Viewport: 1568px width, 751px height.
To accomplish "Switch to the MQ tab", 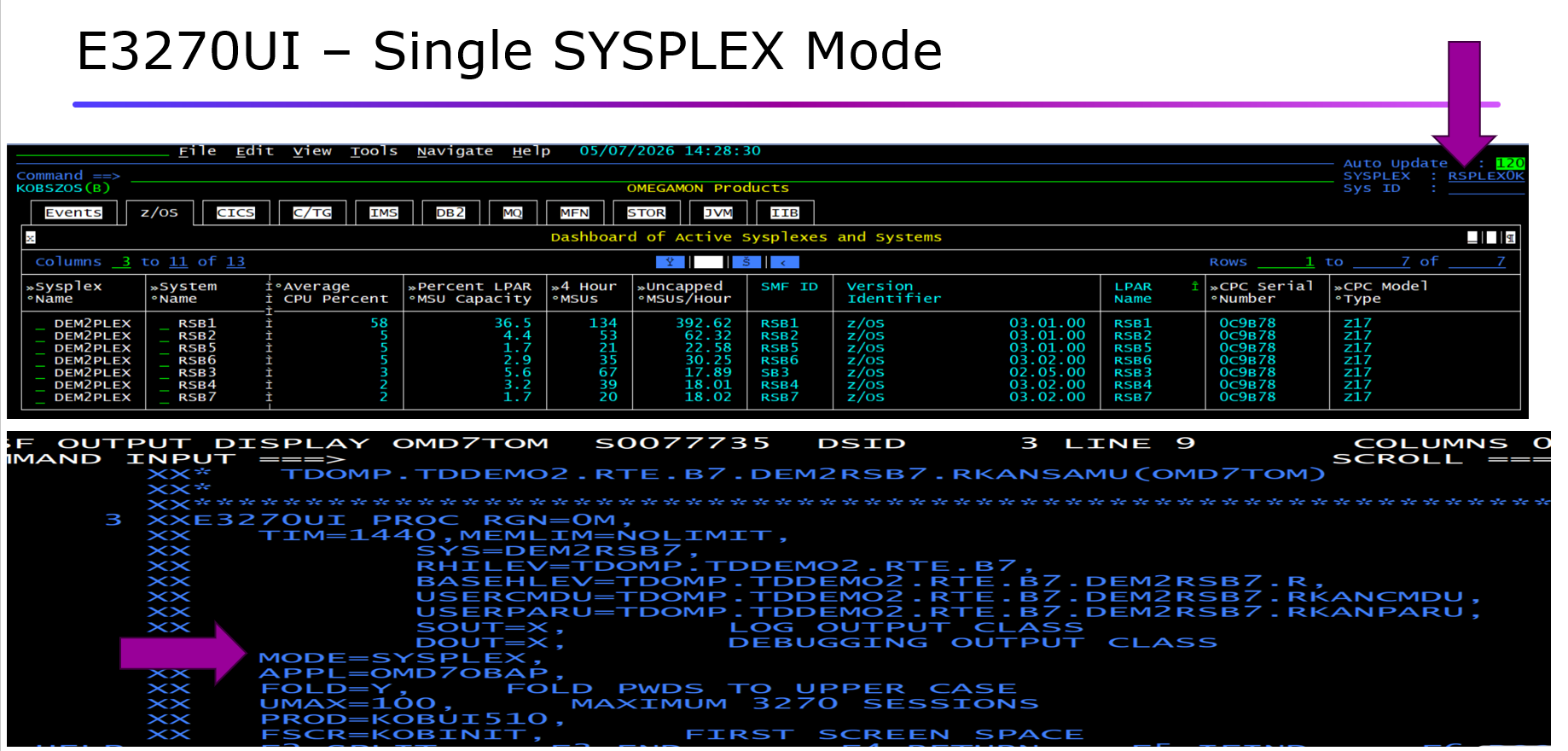I will [x=513, y=212].
